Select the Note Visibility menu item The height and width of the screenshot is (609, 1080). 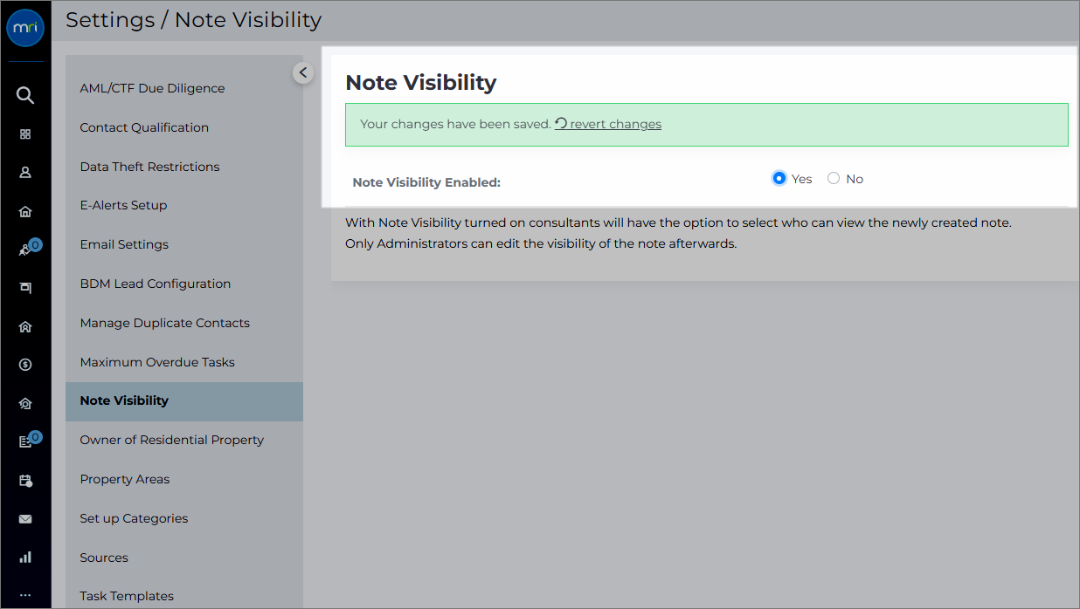(185, 401)
